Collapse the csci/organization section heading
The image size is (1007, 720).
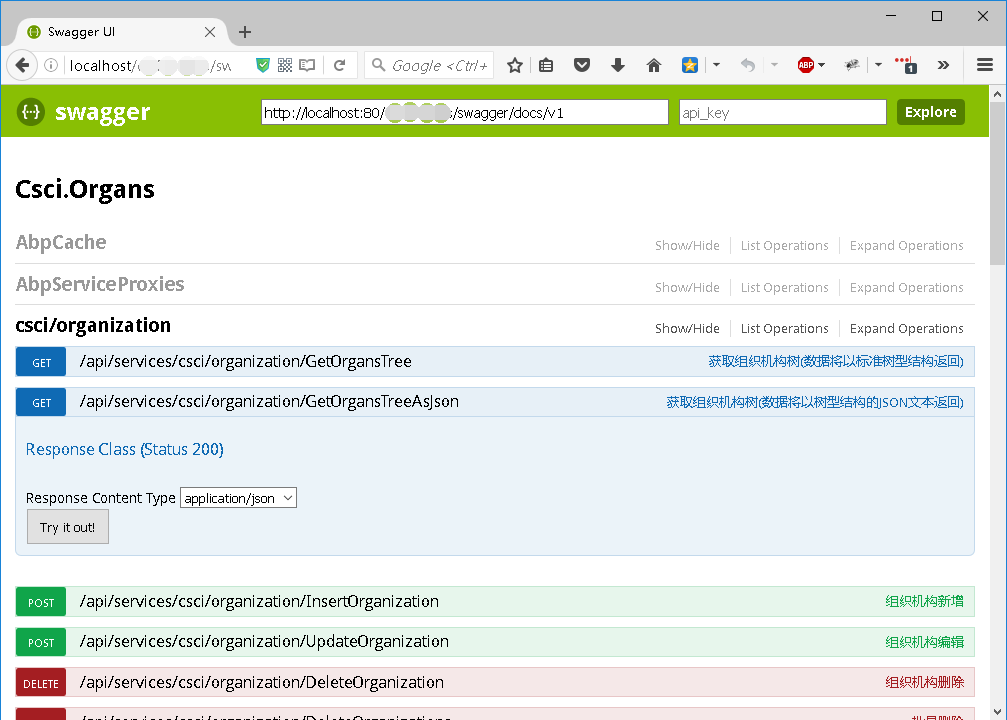(93, 325)
